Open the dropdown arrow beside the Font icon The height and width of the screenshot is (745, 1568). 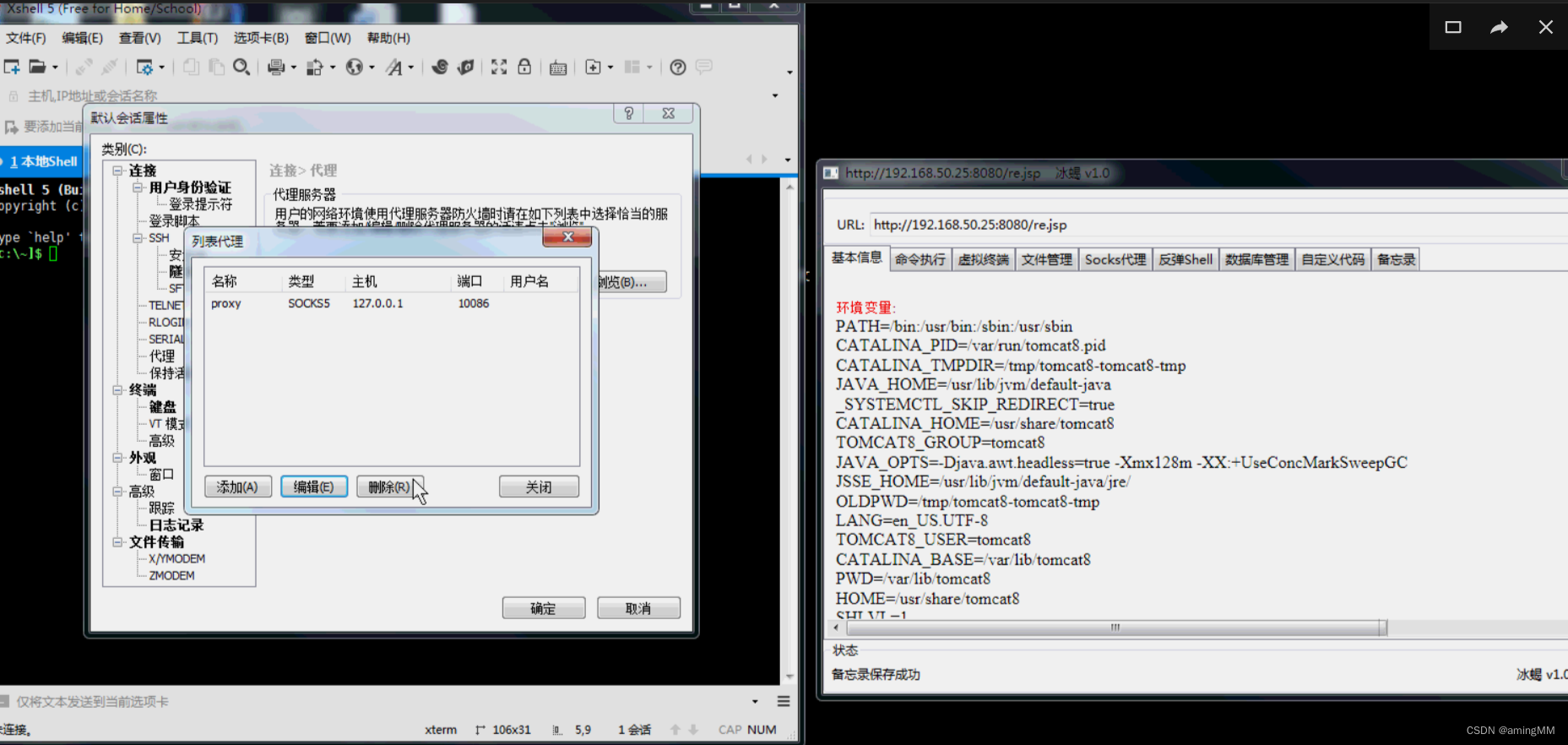(411, 68)
